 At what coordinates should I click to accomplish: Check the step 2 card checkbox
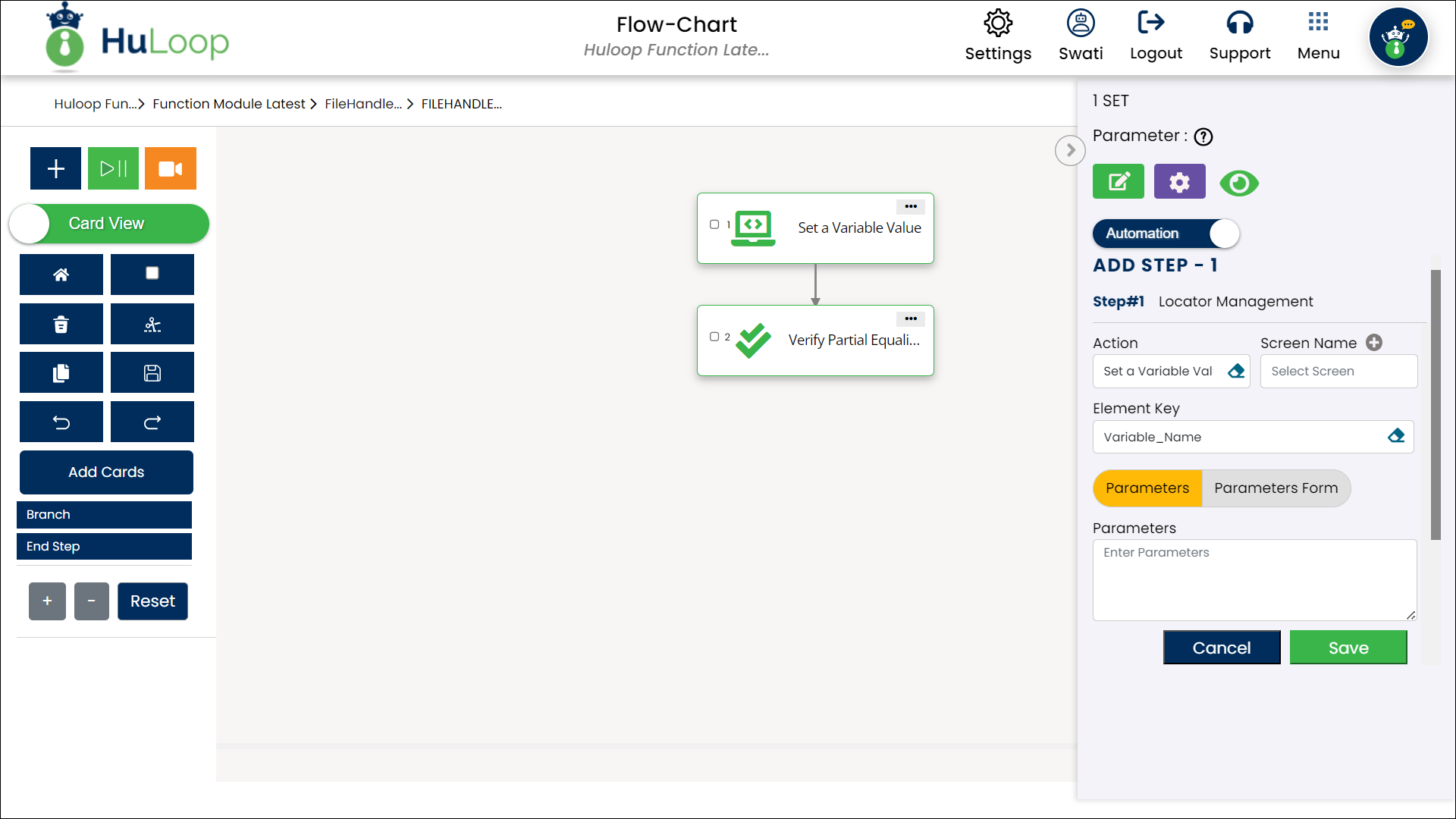[714, 337]
